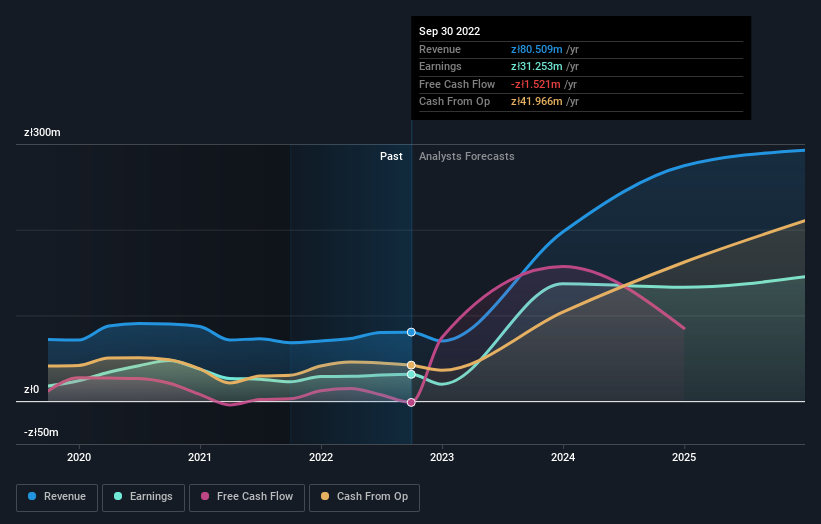
Task: Click the zł300m y-axis label
Action: pyautogui.click(x=42, y=132)
